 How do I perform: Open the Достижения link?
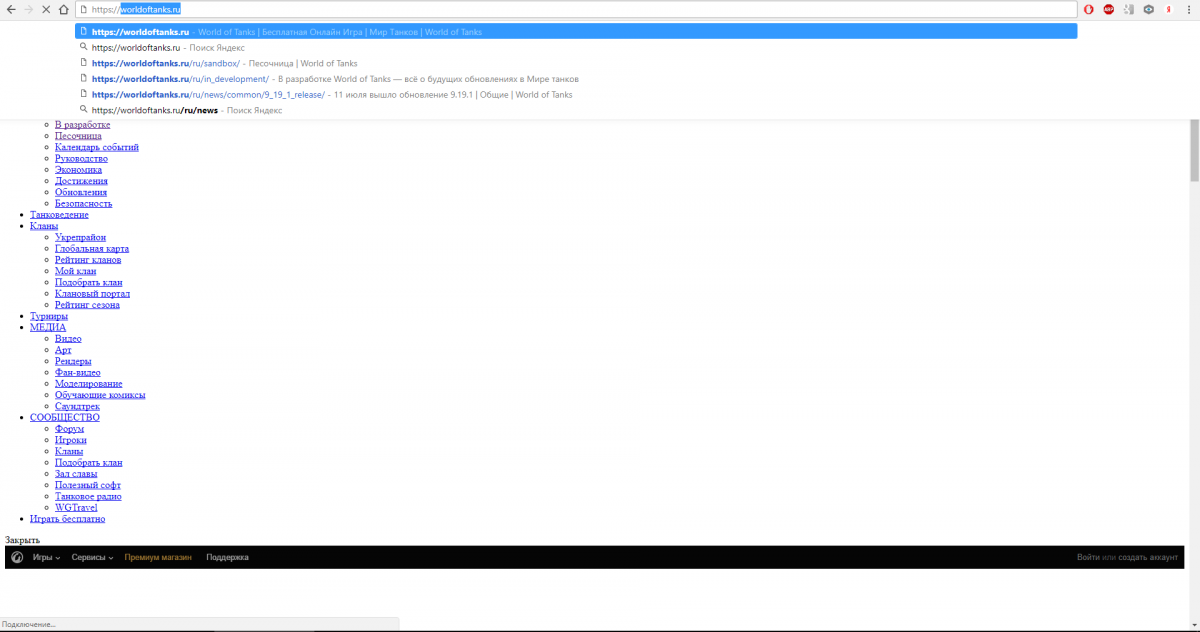(81, 181)
